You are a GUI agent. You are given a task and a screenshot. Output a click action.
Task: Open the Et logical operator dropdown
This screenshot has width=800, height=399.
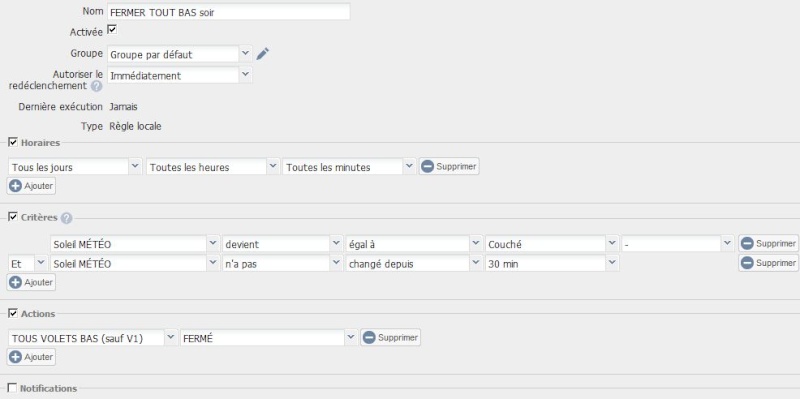click(28, 263)
